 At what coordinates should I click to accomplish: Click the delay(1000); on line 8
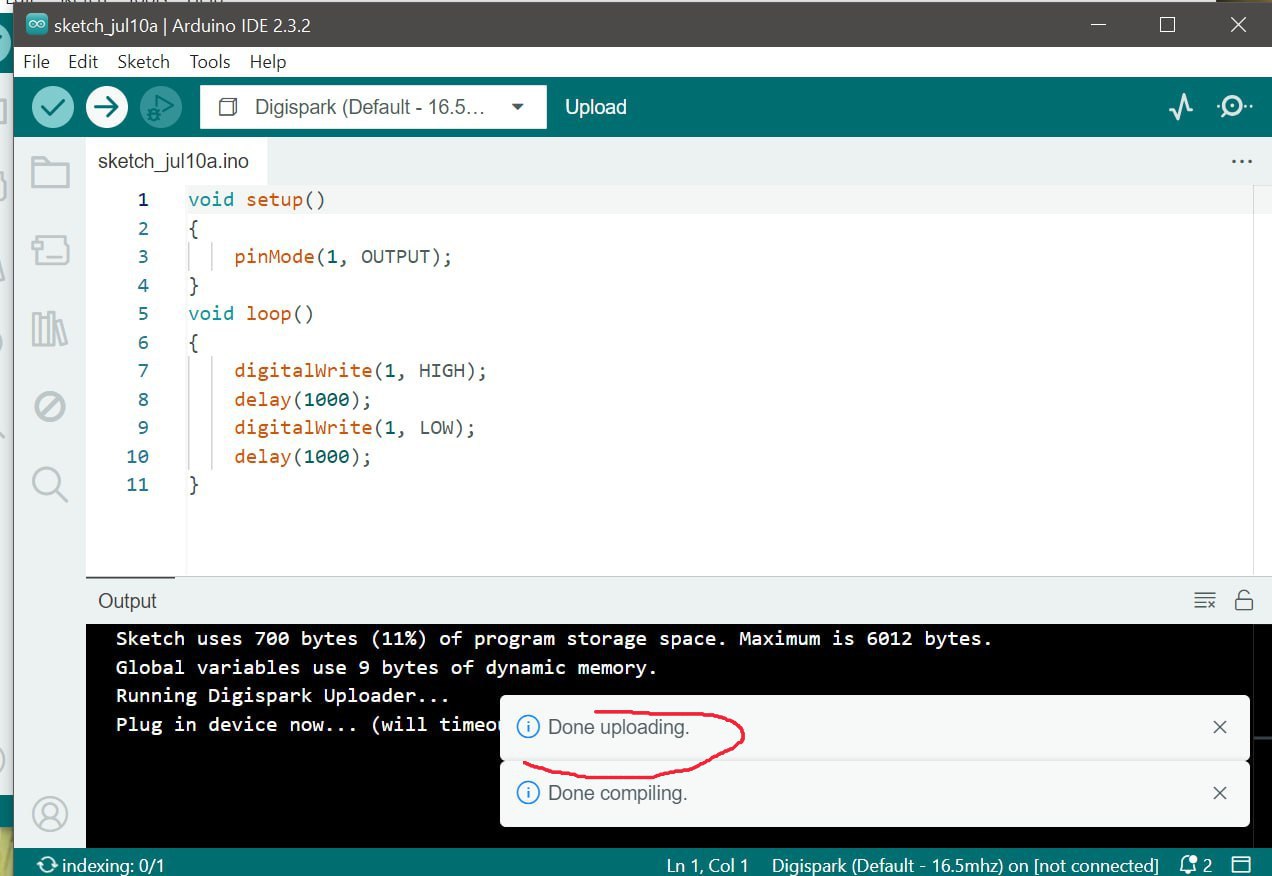point(303,400)
